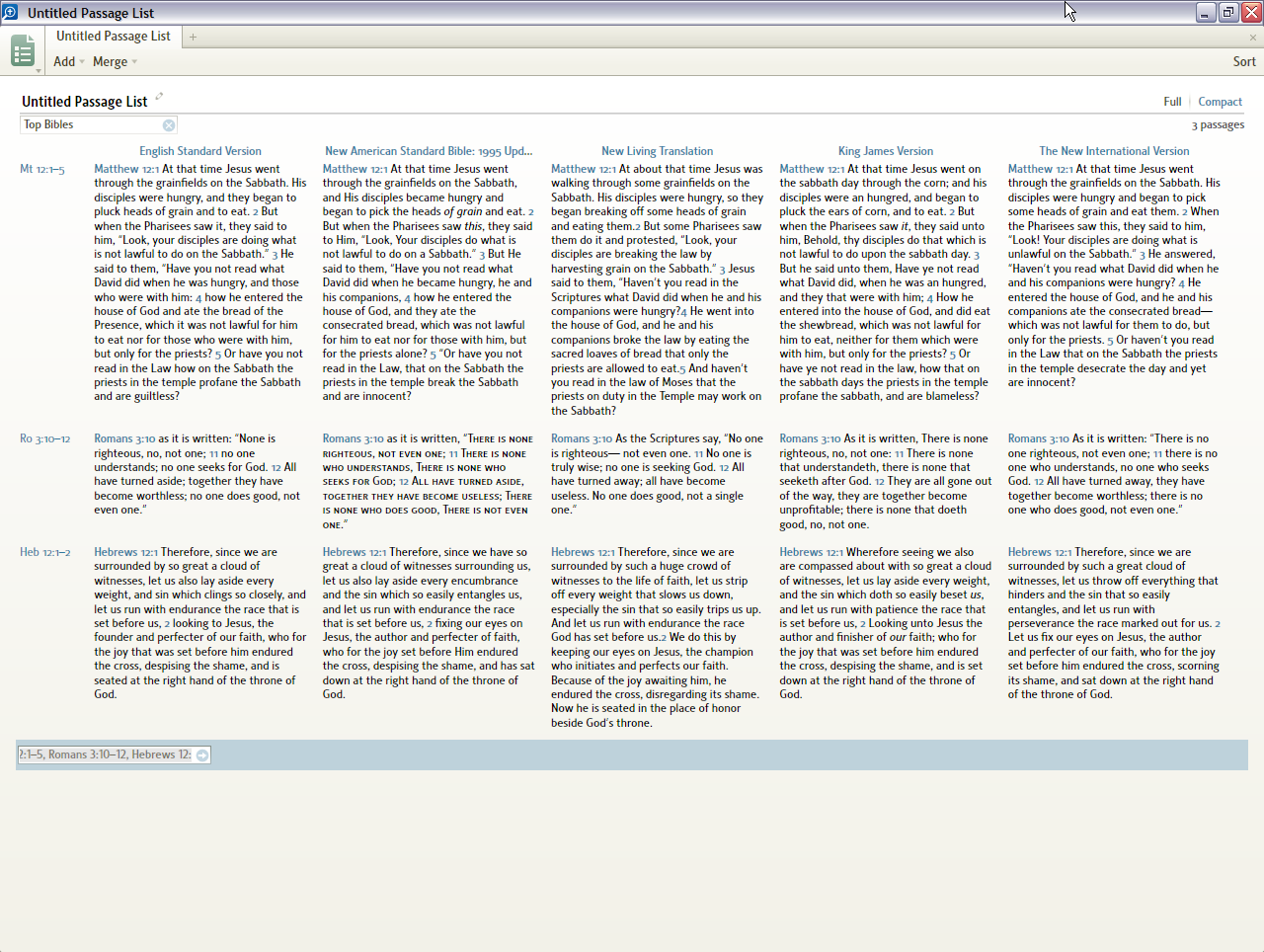The image size is (1264, 952).
Task: Open Matthew 12:1 in the King James Version column
Action: pyautogui.click(x=812, y=169)
